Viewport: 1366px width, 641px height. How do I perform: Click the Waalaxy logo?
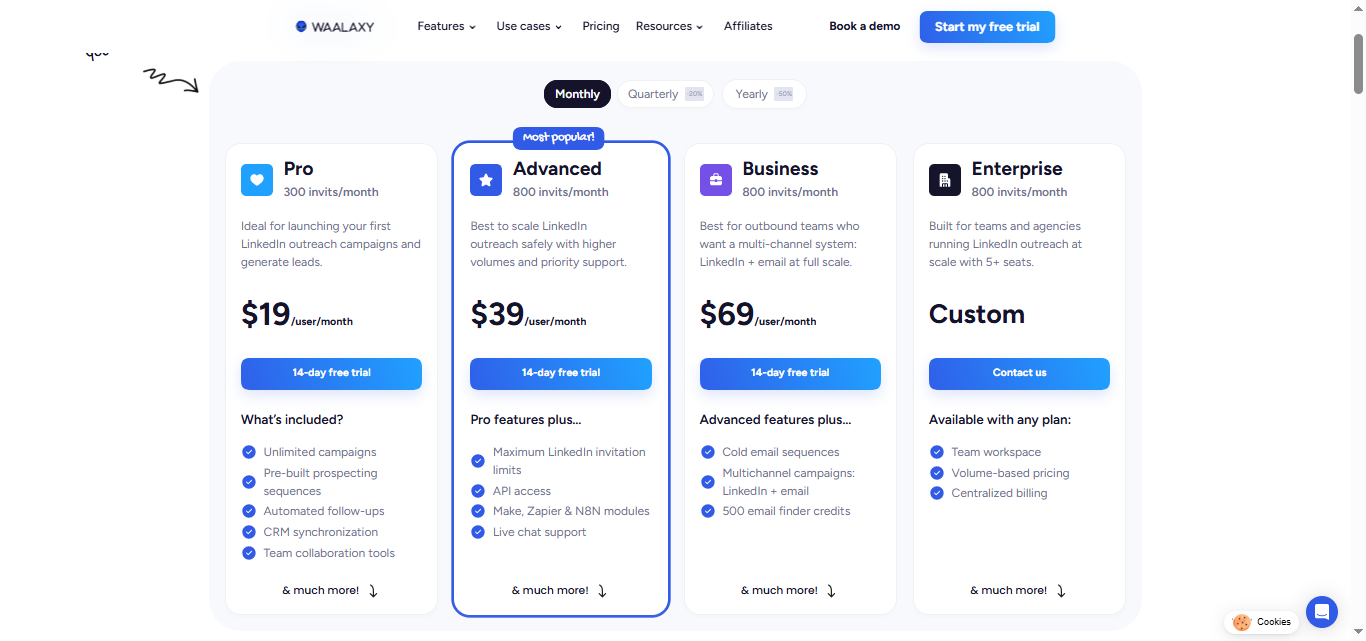pos(335,27)
